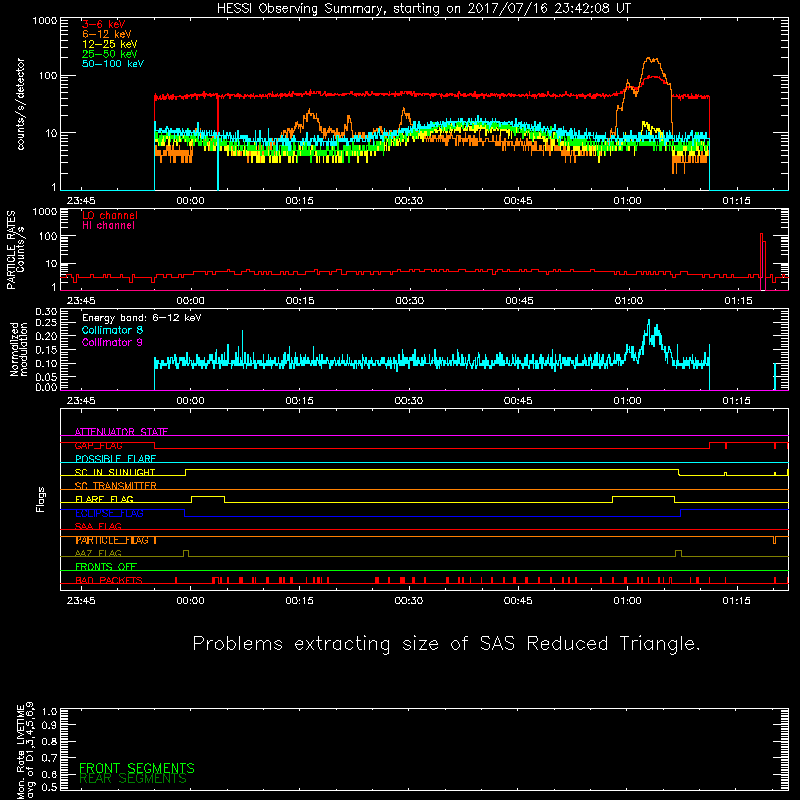The image size is (800, 800).
Task: Select the orange 6-12 keV legend entry in the top panel
Action: [107, 34]
